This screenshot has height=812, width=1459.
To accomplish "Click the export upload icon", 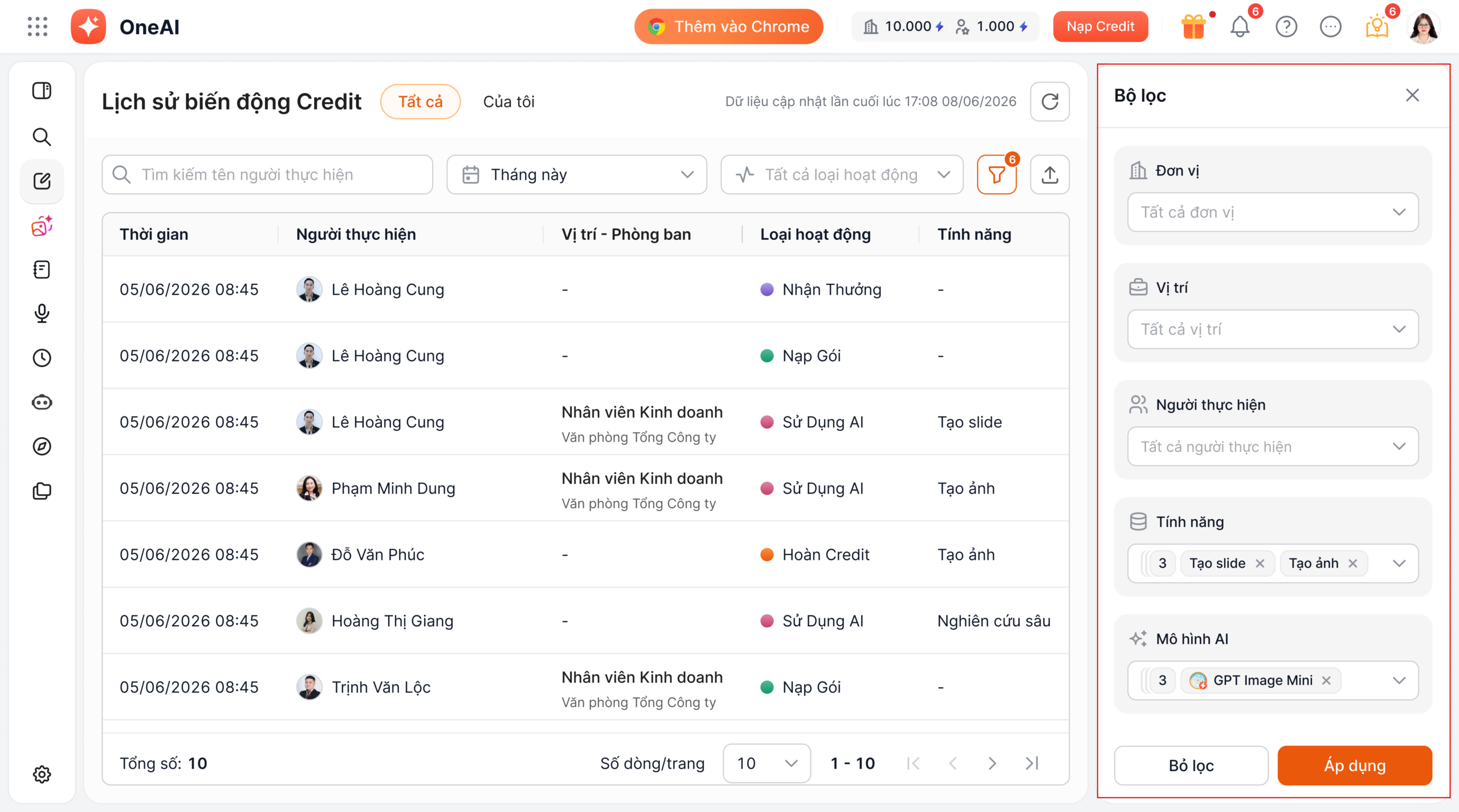I will (x=1050, y=174).
